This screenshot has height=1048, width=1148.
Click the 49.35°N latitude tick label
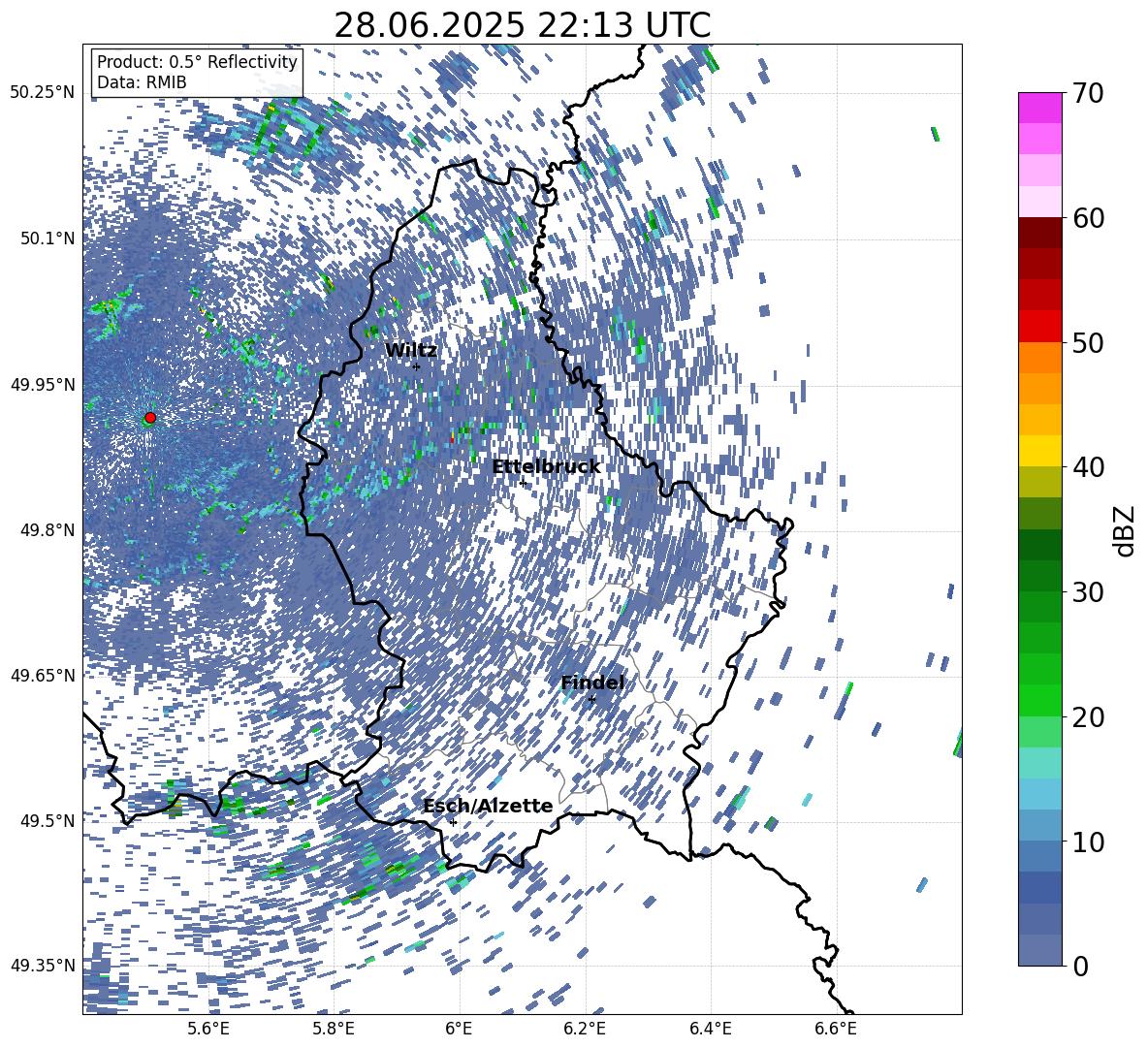[43, 966]
